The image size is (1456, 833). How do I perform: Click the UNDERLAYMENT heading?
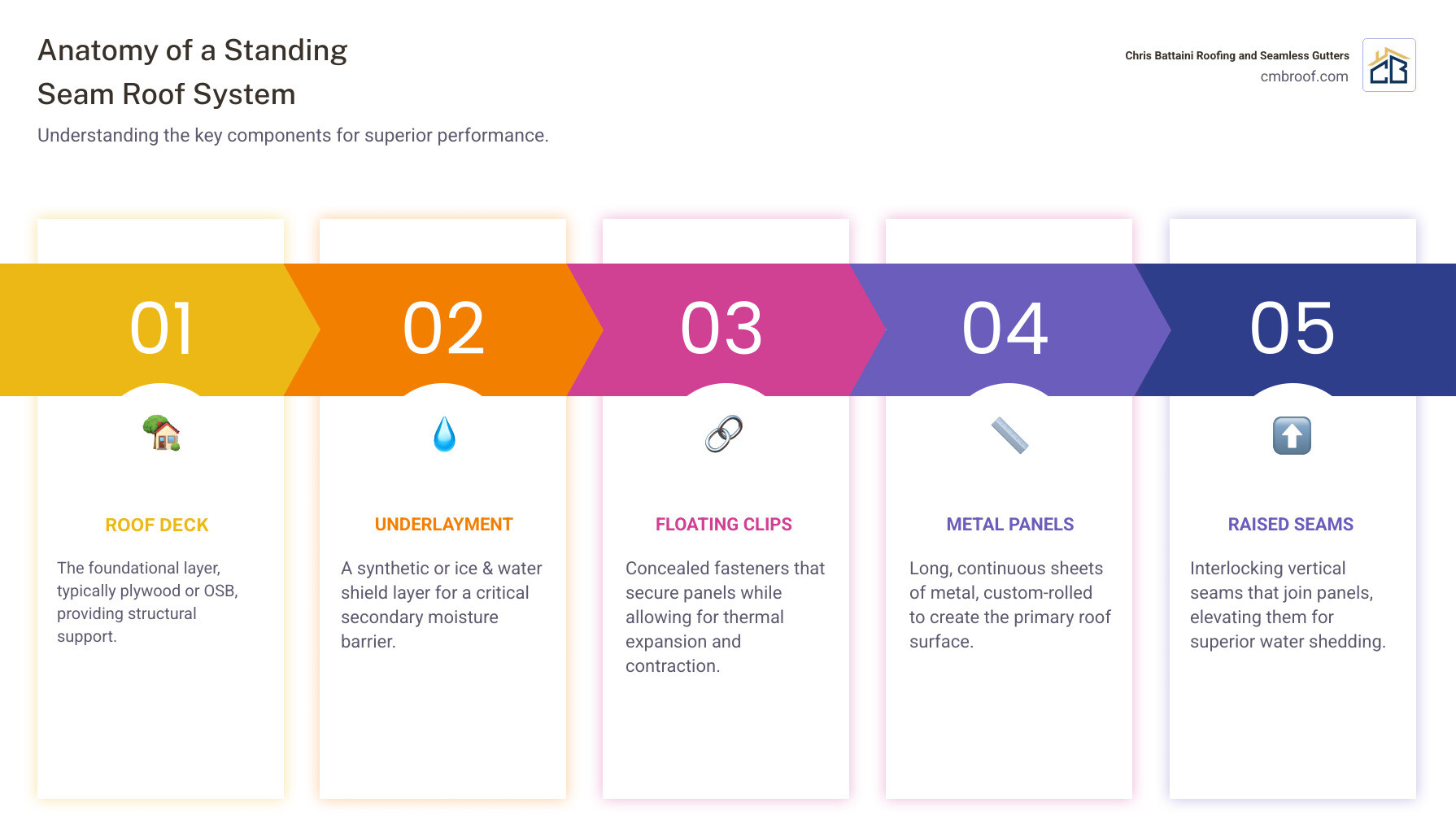(444, 525)
